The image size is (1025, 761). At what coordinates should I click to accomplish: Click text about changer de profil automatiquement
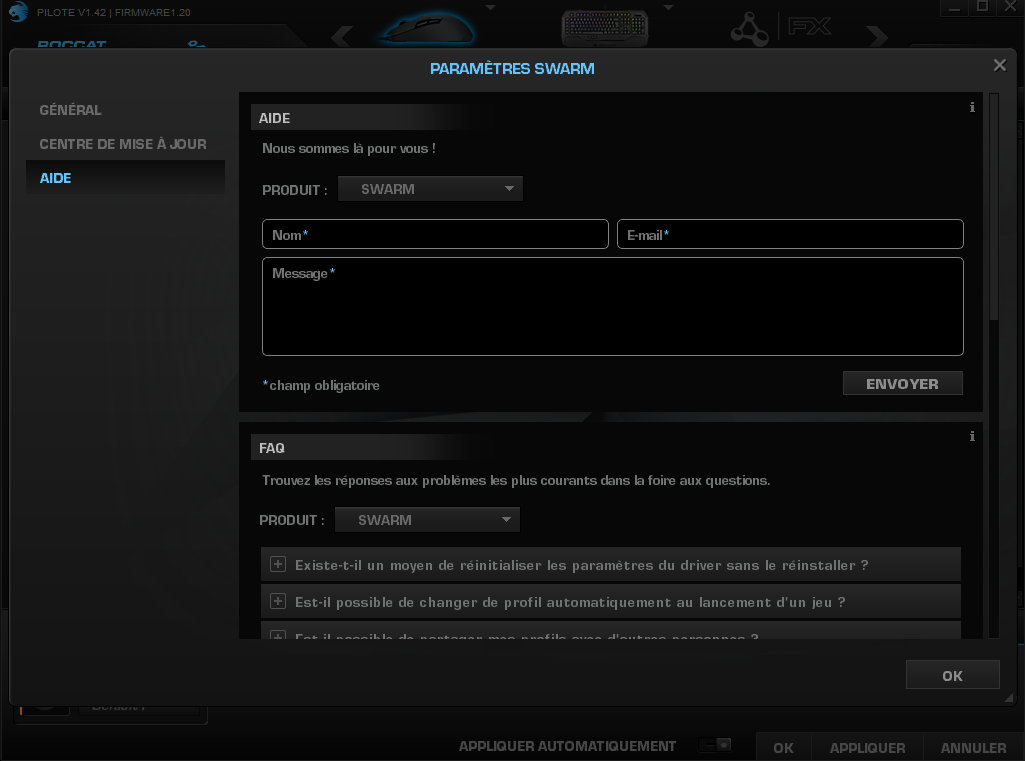(570, 602)
